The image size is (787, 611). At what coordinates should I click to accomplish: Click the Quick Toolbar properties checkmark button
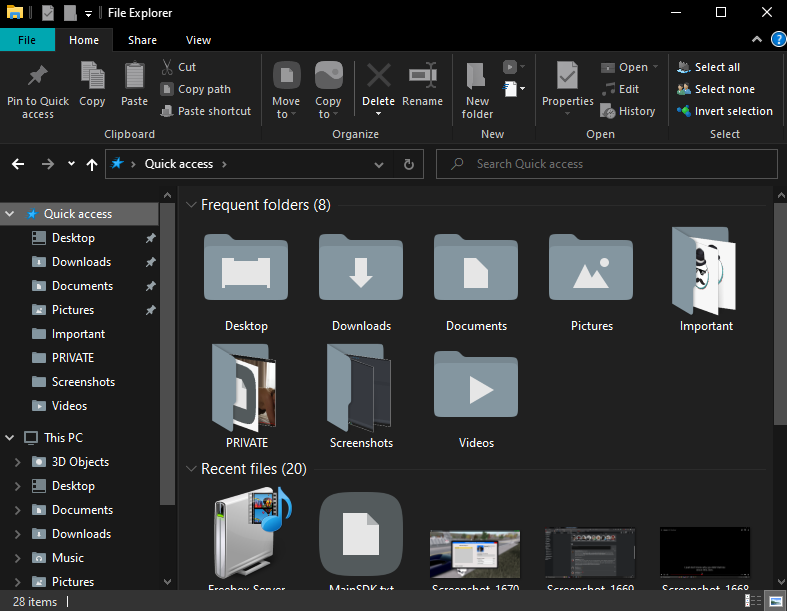tap(48, 13)
